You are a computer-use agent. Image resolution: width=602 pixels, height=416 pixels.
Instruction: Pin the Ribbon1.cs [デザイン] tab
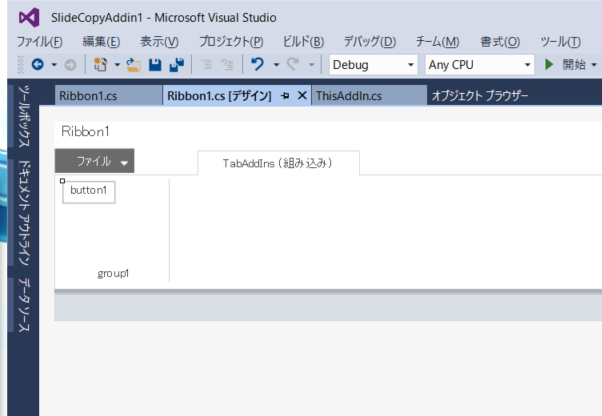[x=285, y=96]
